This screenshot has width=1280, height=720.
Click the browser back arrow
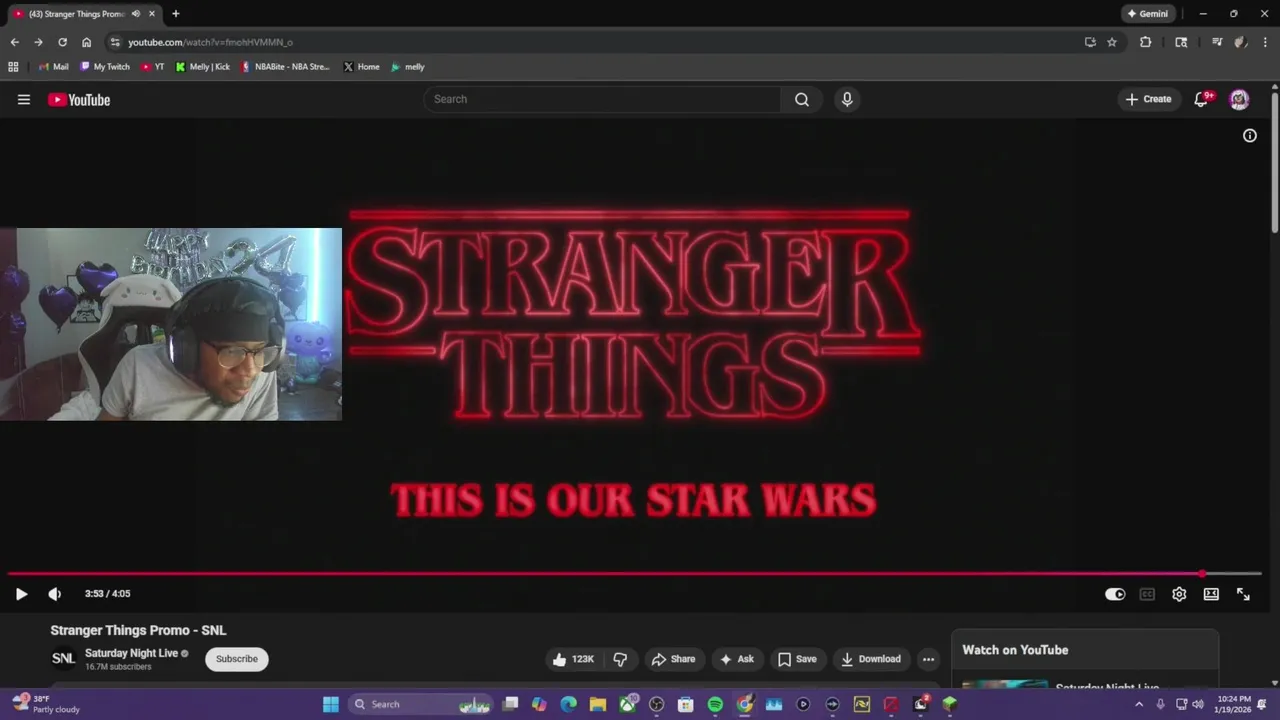[14, 42]
